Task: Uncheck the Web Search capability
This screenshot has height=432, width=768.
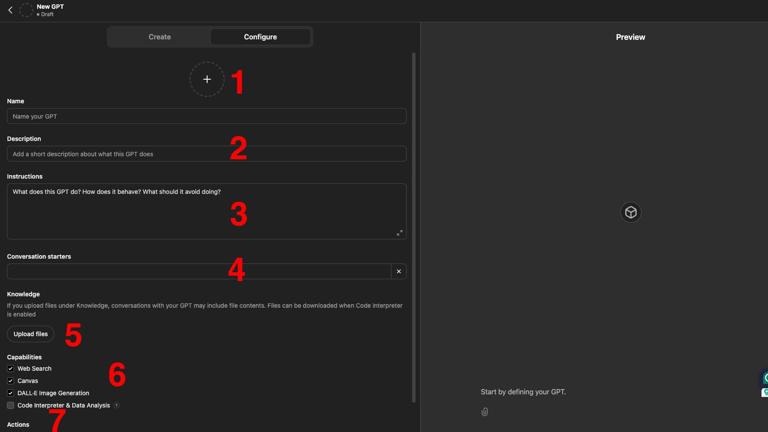Action: 11,369
